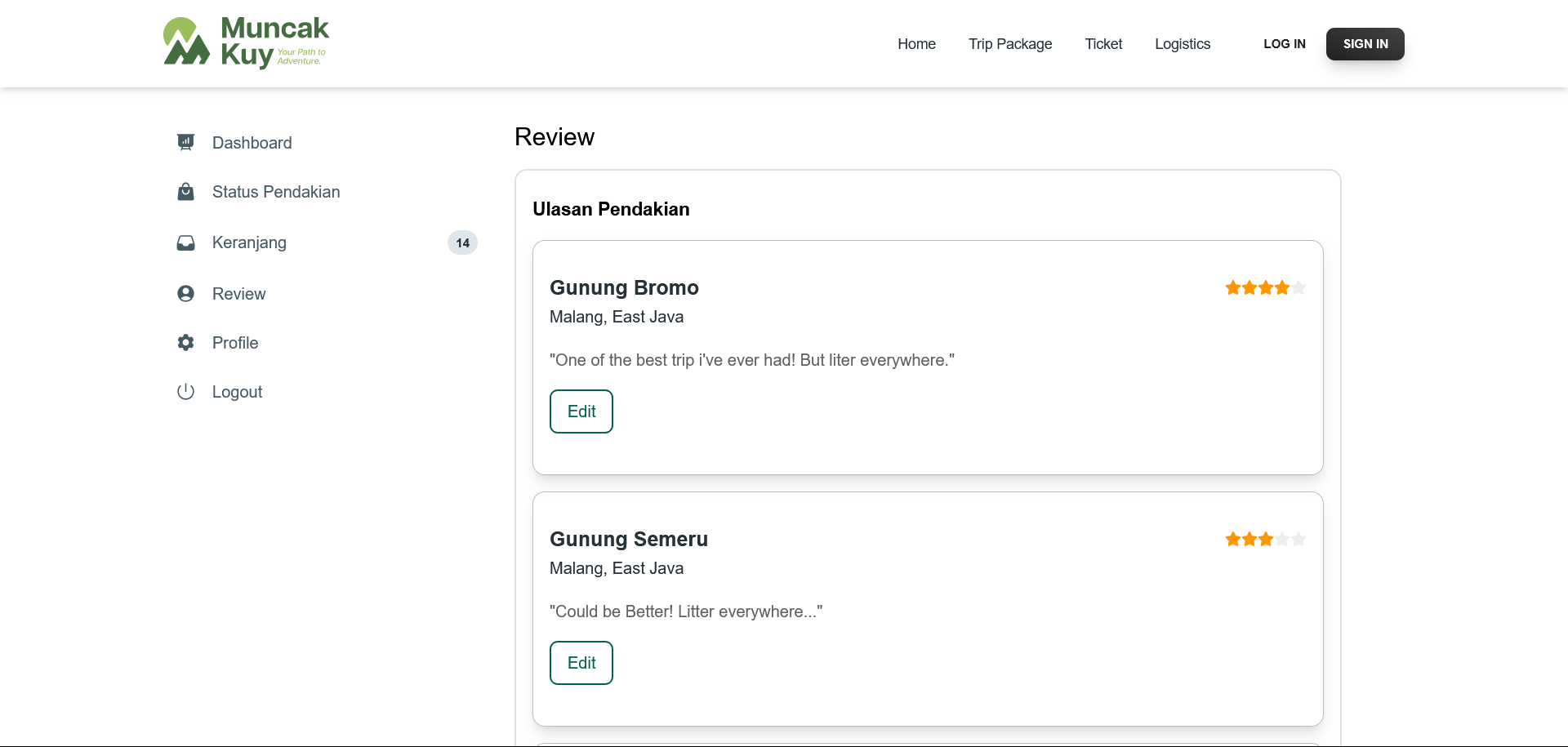Click the fourth star on Gunung Semeru rating

(x=1282, y=539)
